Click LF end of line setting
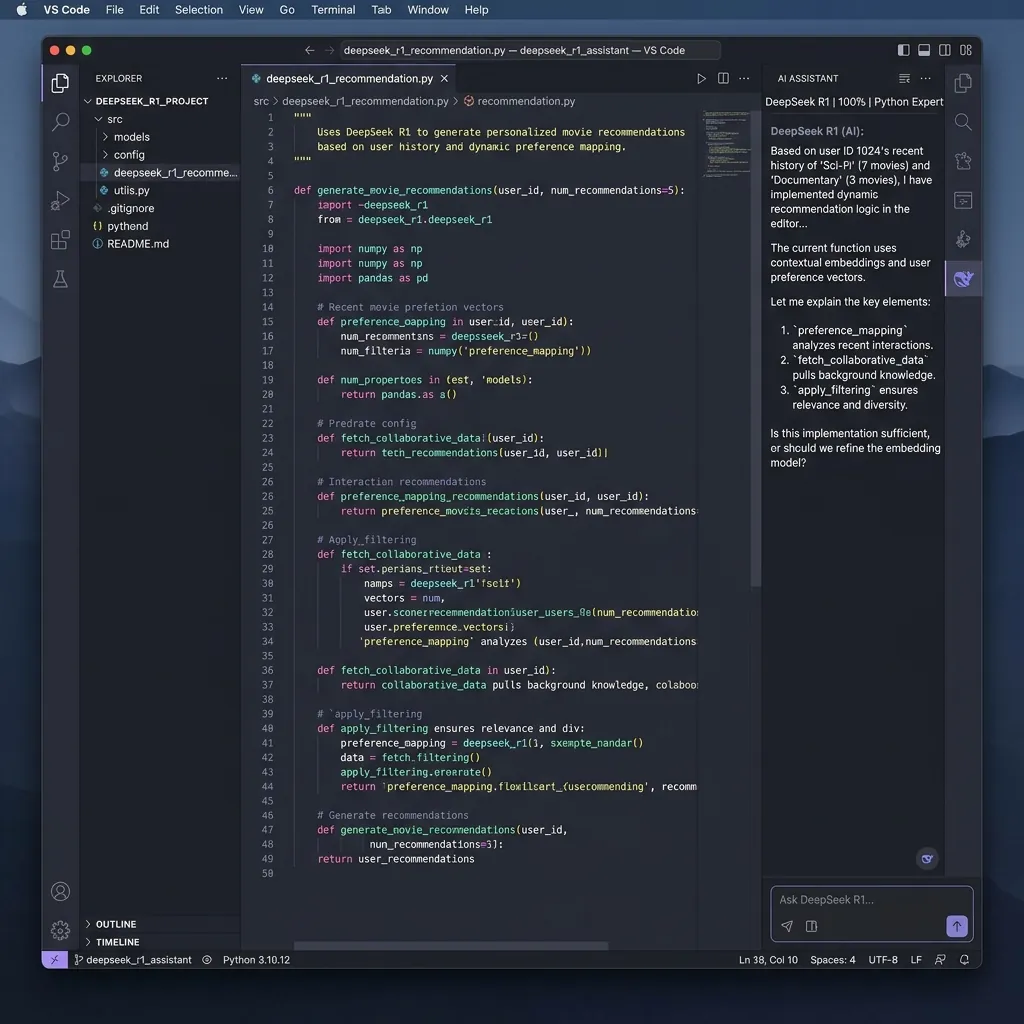 (916, 959)
